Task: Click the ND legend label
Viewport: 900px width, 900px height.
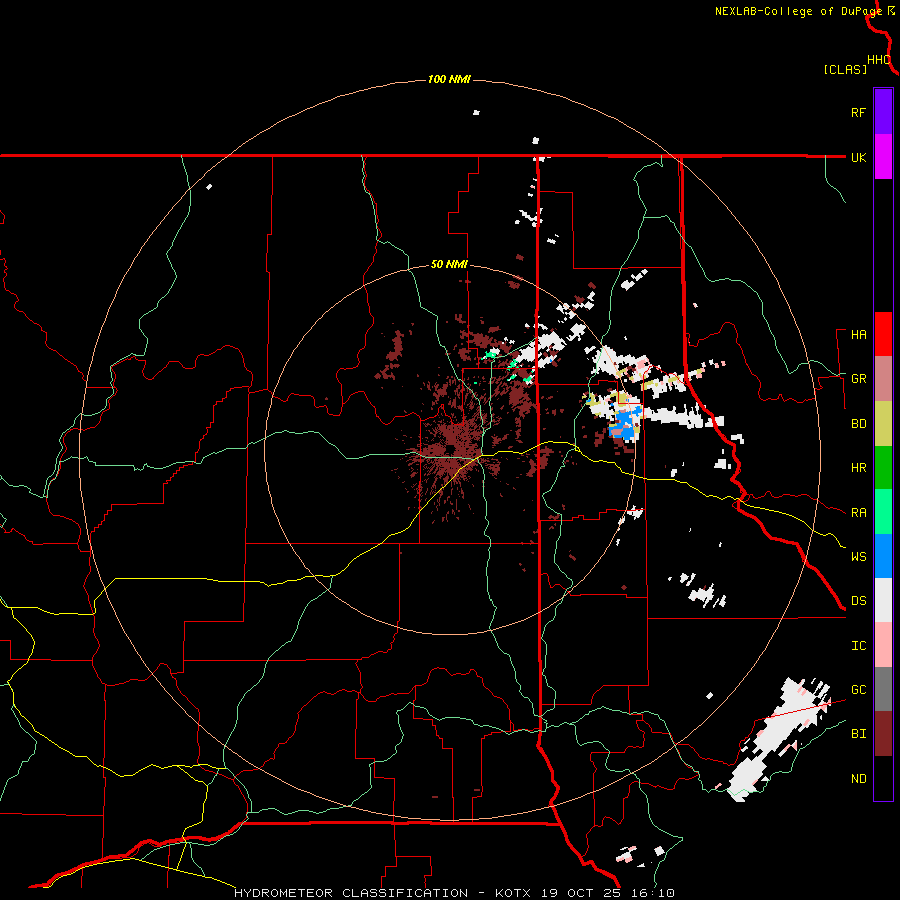Action: pyautogui.click(x=858, y=779)
